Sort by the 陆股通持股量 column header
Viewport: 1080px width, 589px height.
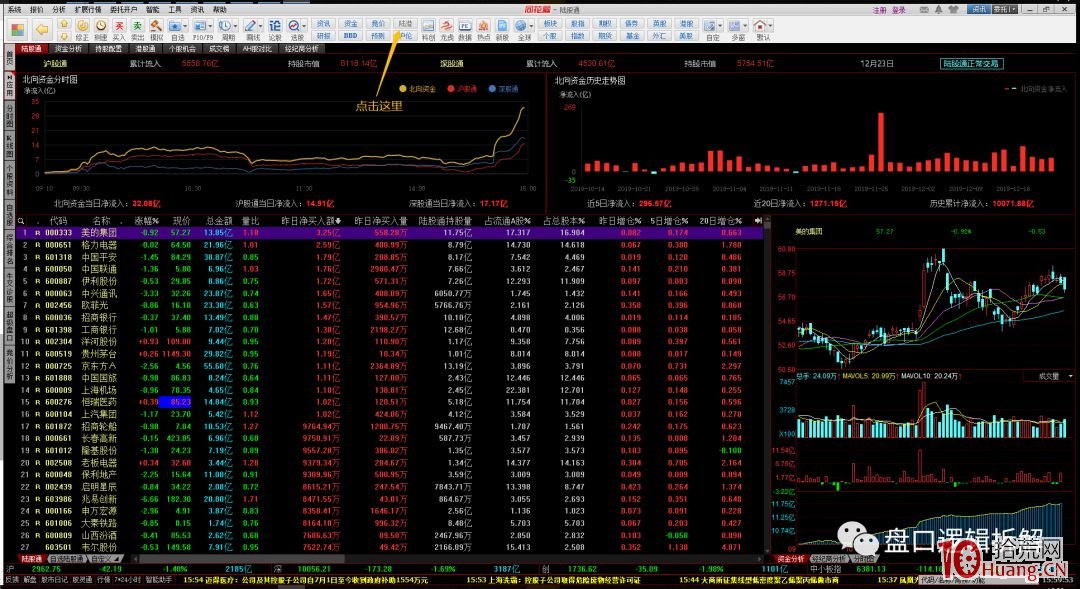[x=446, y=221]
